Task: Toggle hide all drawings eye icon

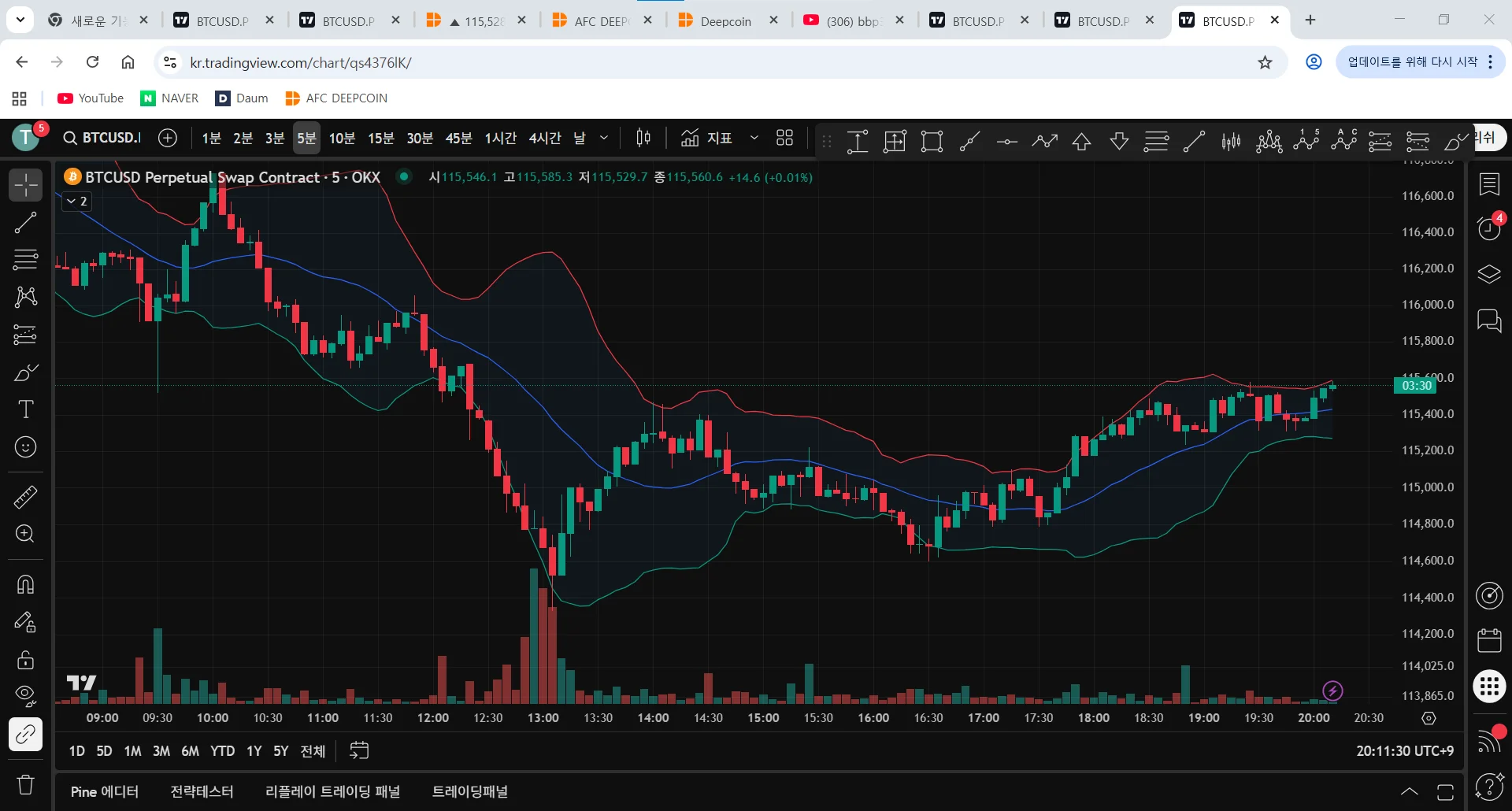Action: point(26,696)
